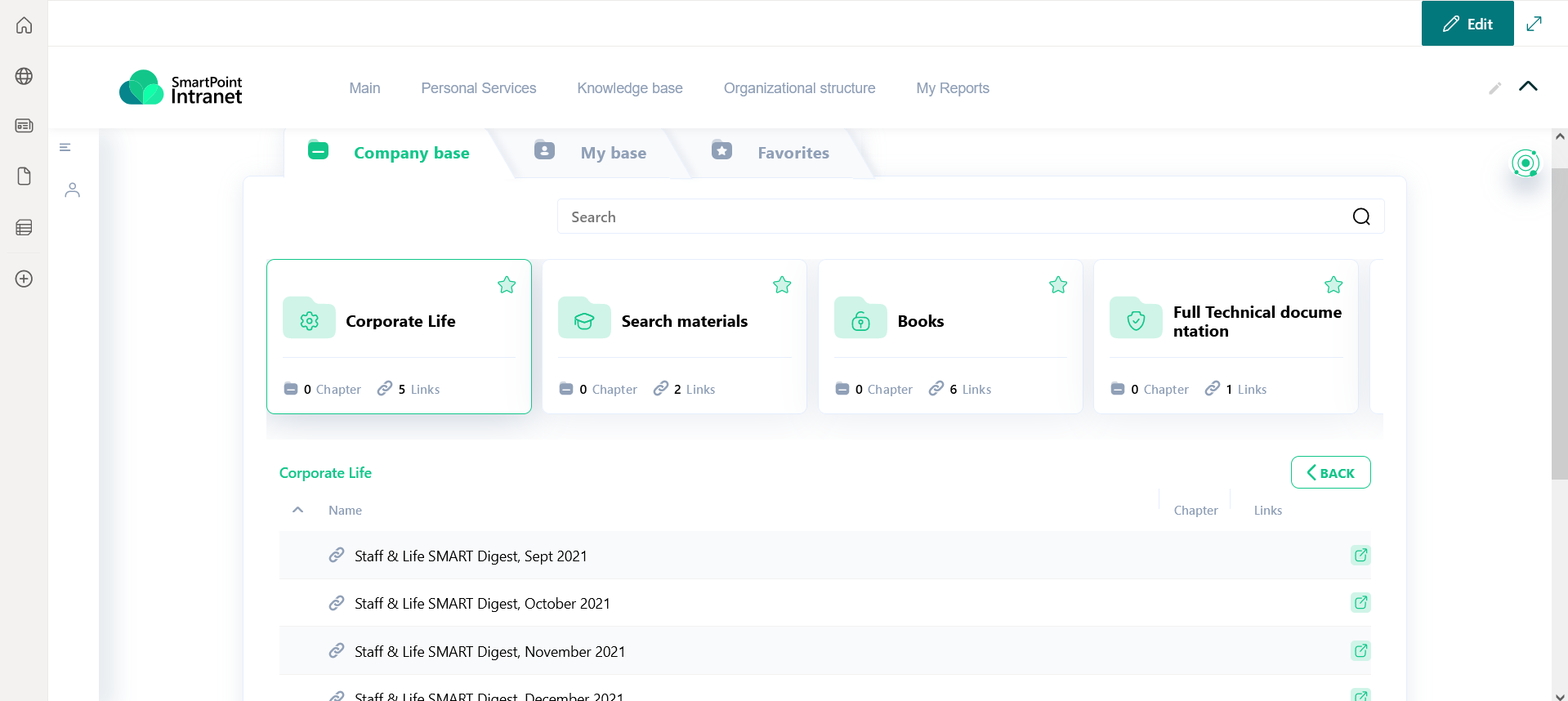Toggle favorite star on Search materials card
The image size is (1568, 701).
(x=782, y=285)
